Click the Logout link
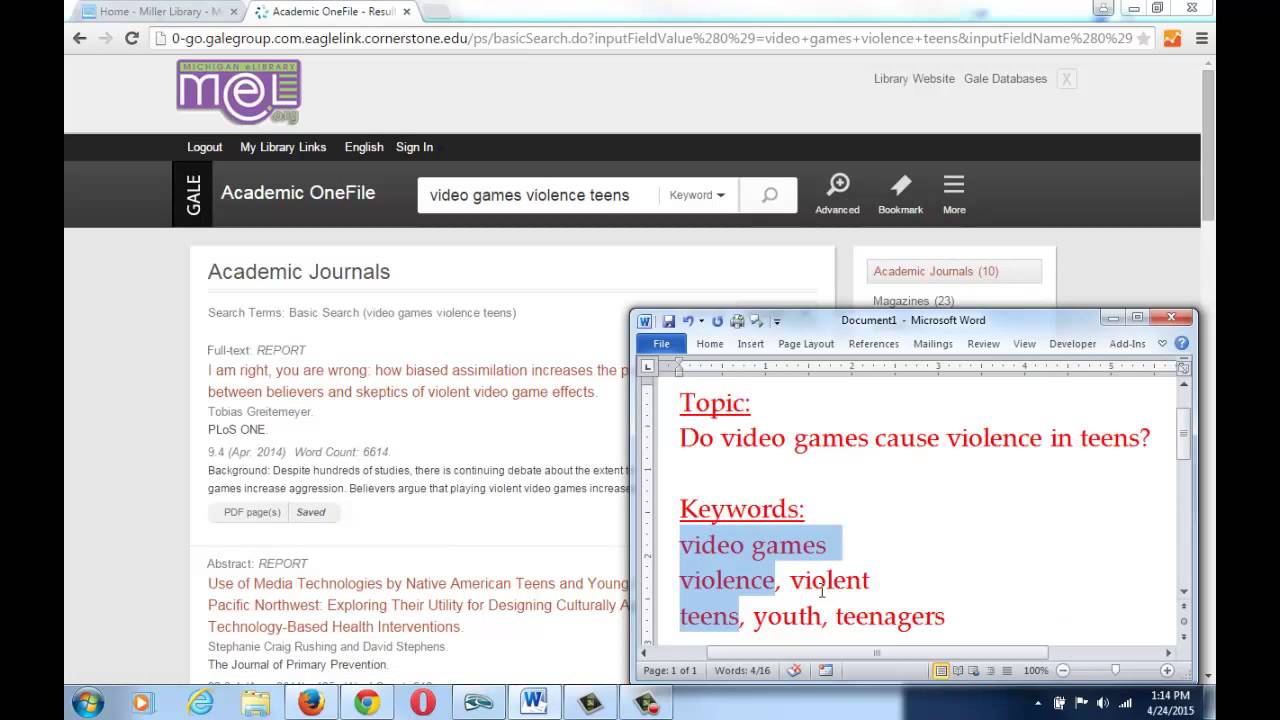Image resolution: width=1280 pixels, height=720 pixels. tap(205, 147)
